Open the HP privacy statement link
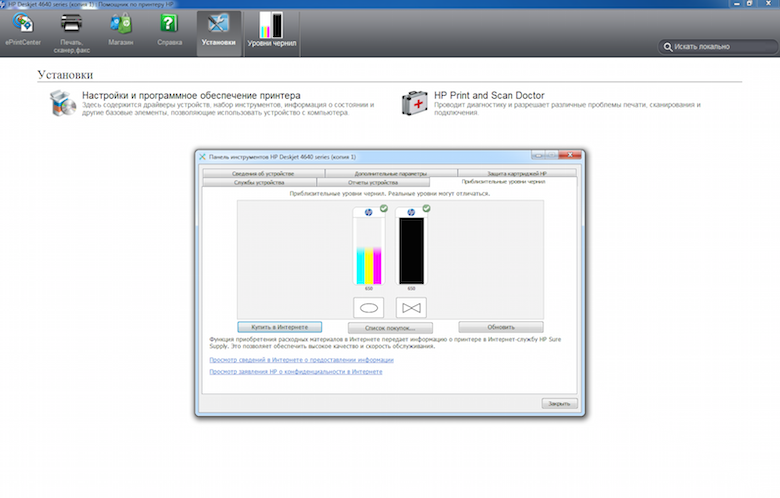Image resolution: width=780 pixels, height=498 pixels. (x=295, y=372)
